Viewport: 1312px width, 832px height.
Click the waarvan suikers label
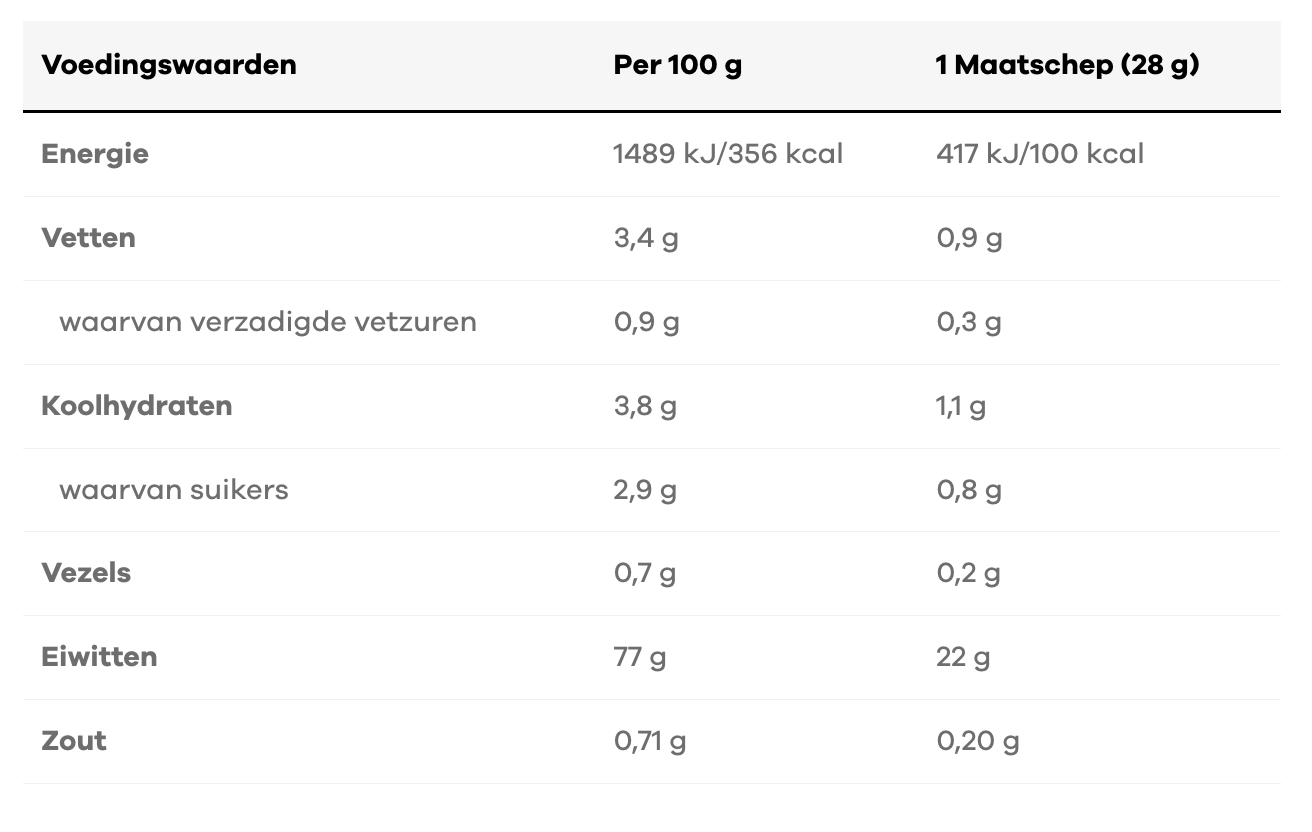[x=174, y=490]
